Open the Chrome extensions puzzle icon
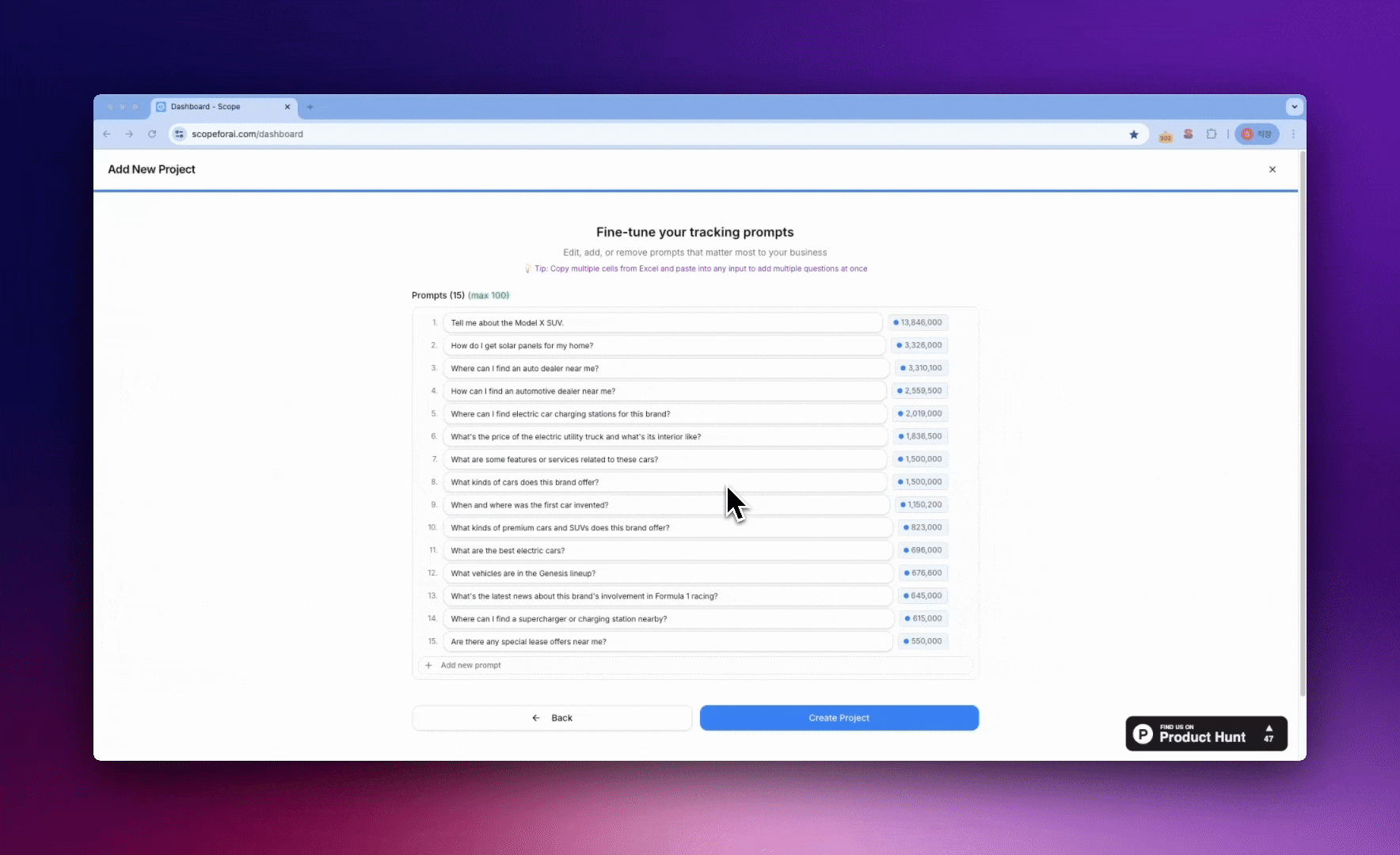This screenshot has width=1400, height=855. [x=1211, y=134]
